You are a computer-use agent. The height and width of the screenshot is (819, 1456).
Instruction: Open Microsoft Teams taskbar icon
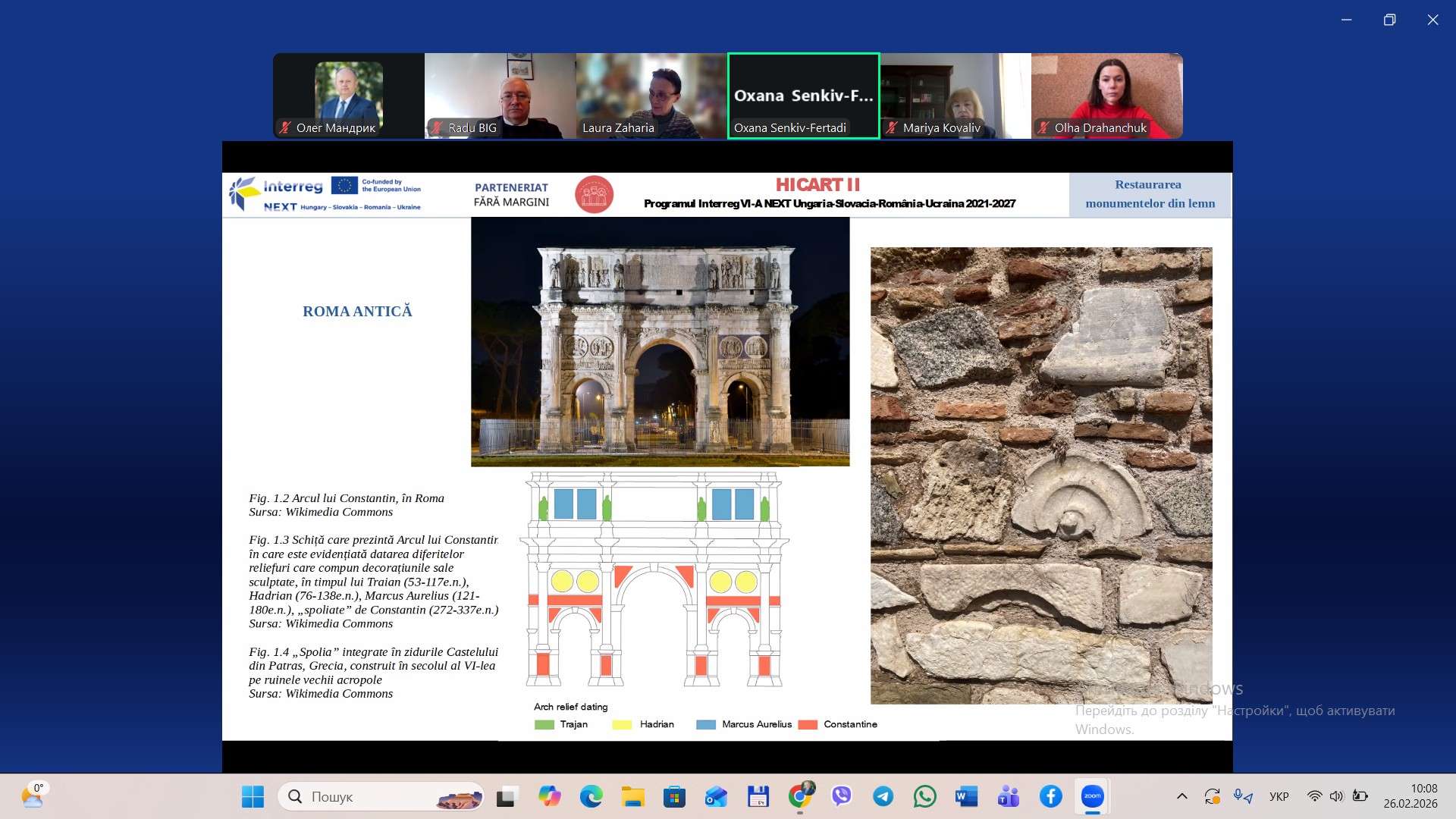pyautogui.click(x=1008, y=796)
